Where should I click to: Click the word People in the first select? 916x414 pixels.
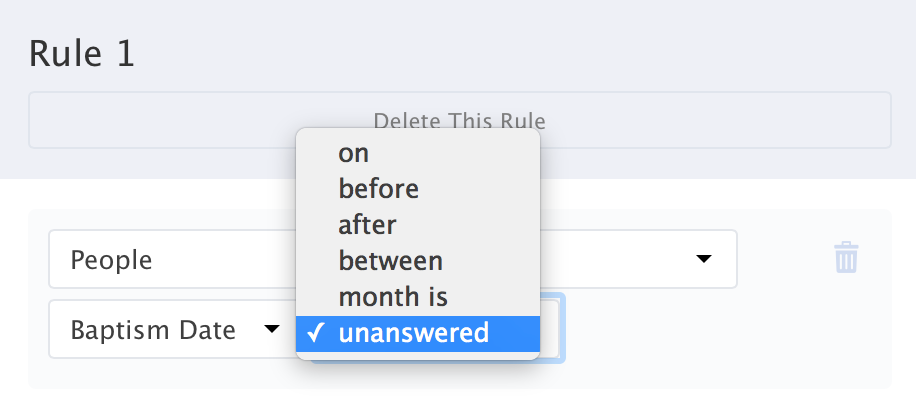click(111, 260)
